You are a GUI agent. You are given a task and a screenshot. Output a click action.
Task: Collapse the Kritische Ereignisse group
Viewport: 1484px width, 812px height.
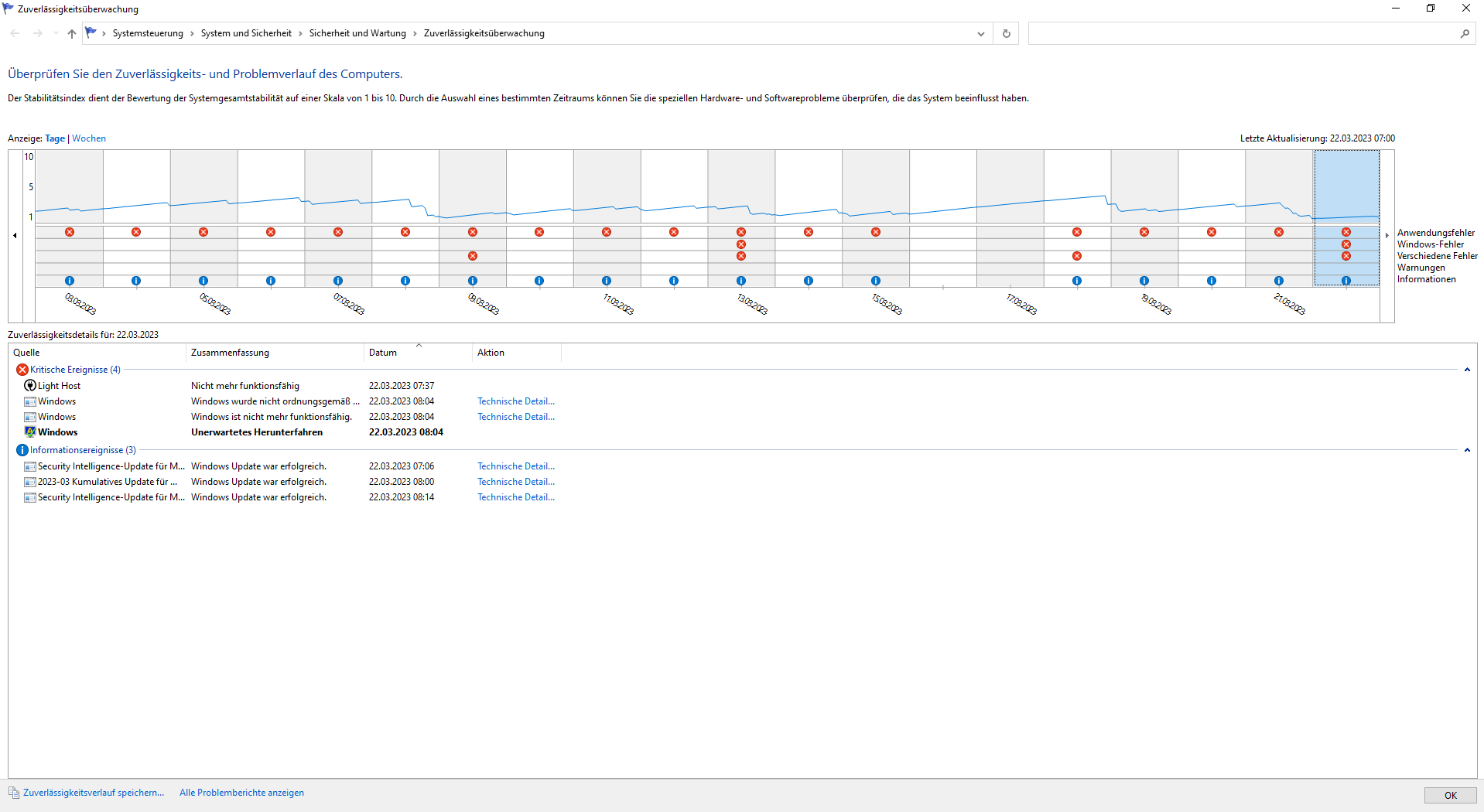pyautogui.click(x=1467, y=370)
